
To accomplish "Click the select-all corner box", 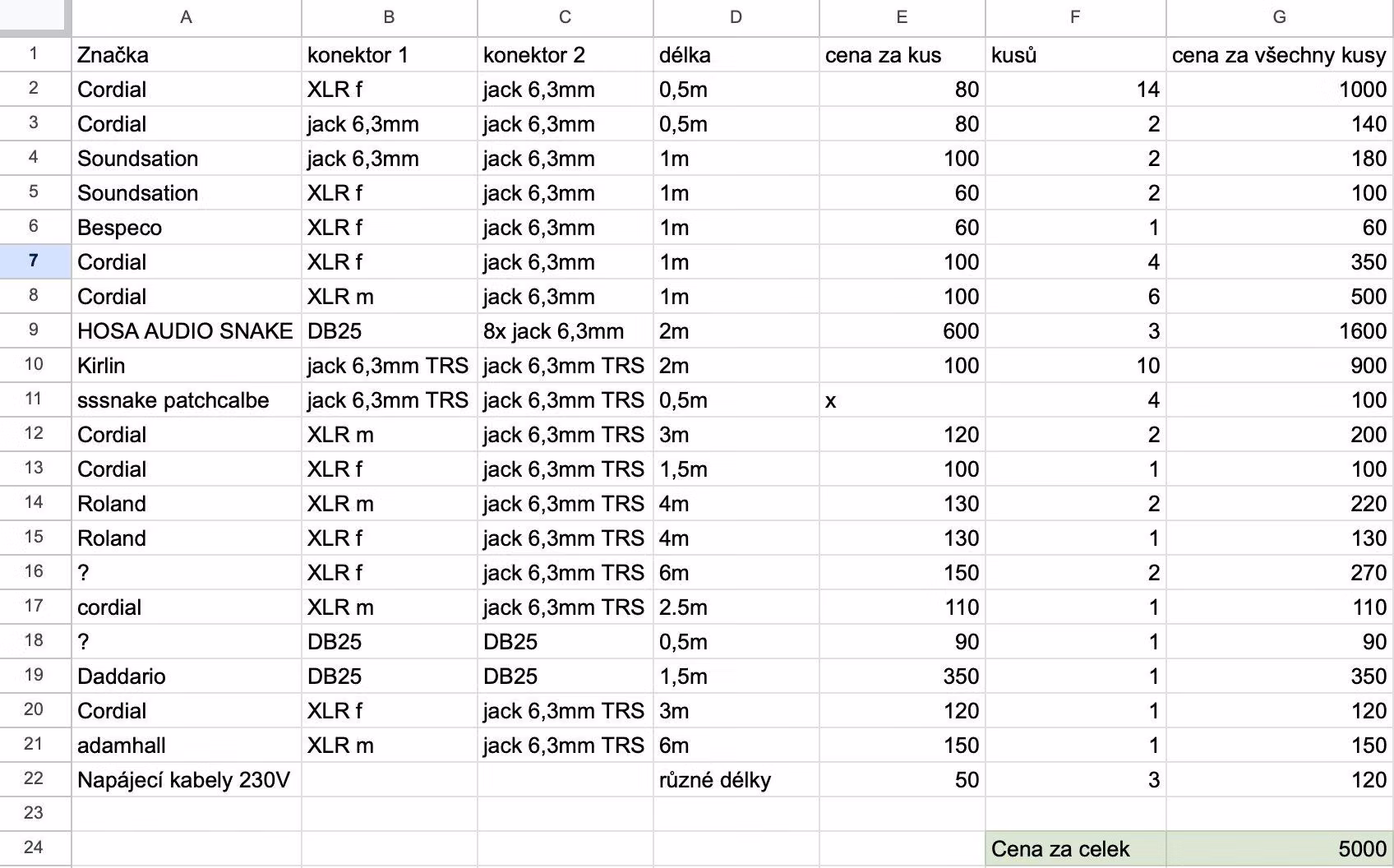I will click(34, 17).
